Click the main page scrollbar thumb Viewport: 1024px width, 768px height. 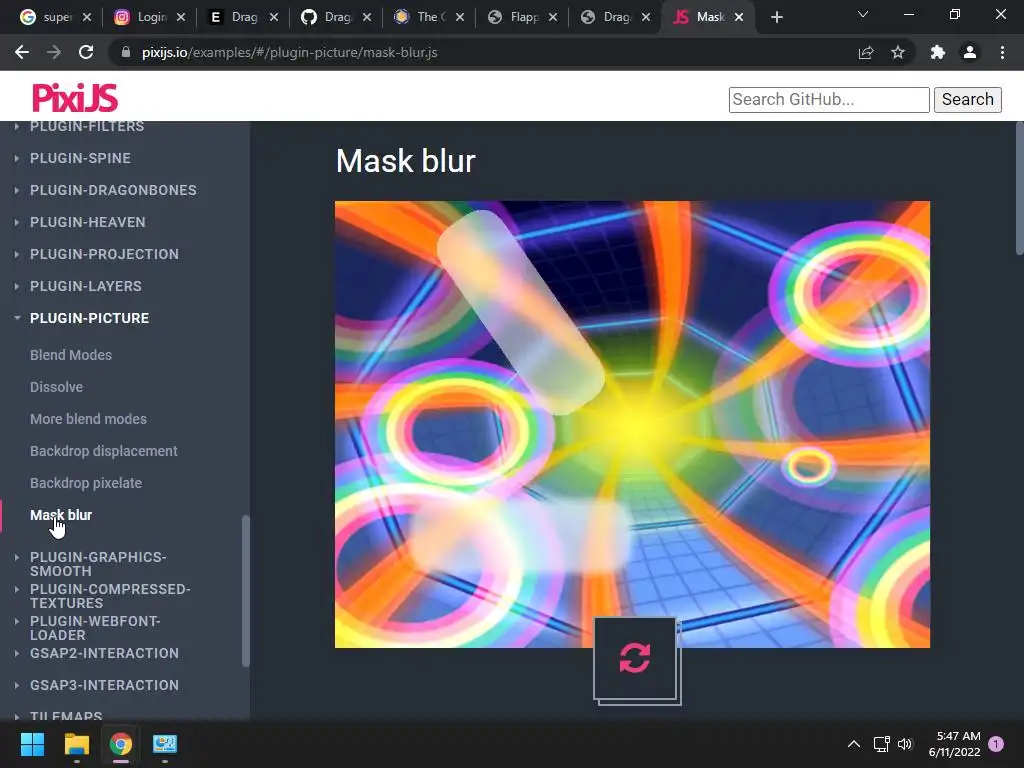coord(1019,189)
